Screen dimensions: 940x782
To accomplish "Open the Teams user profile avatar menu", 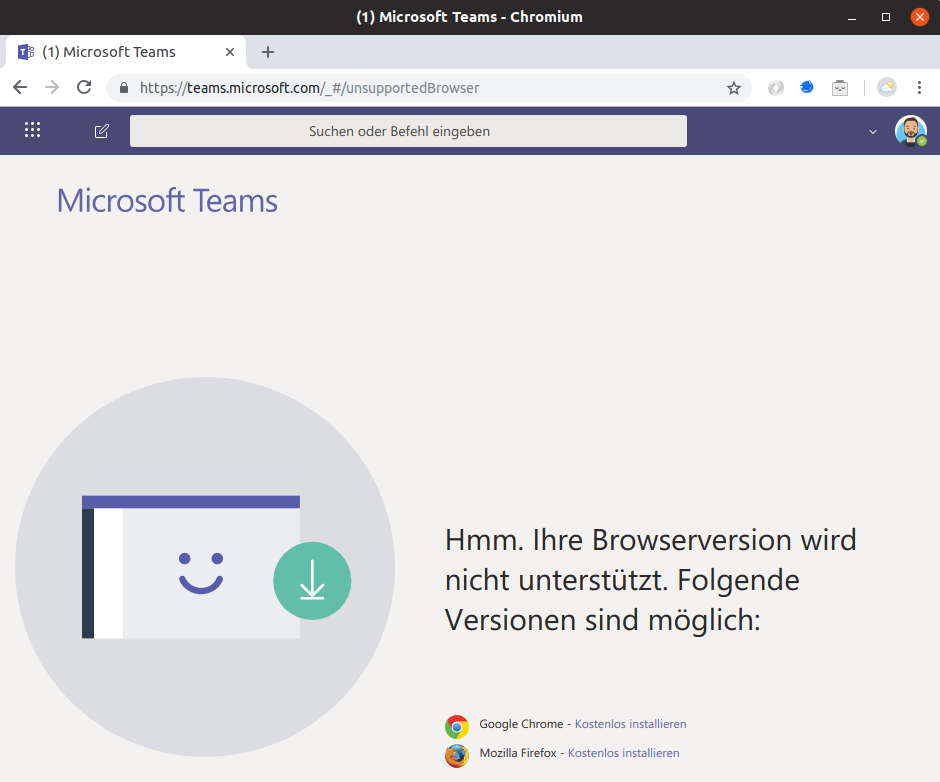I will [x=910, y=130].
